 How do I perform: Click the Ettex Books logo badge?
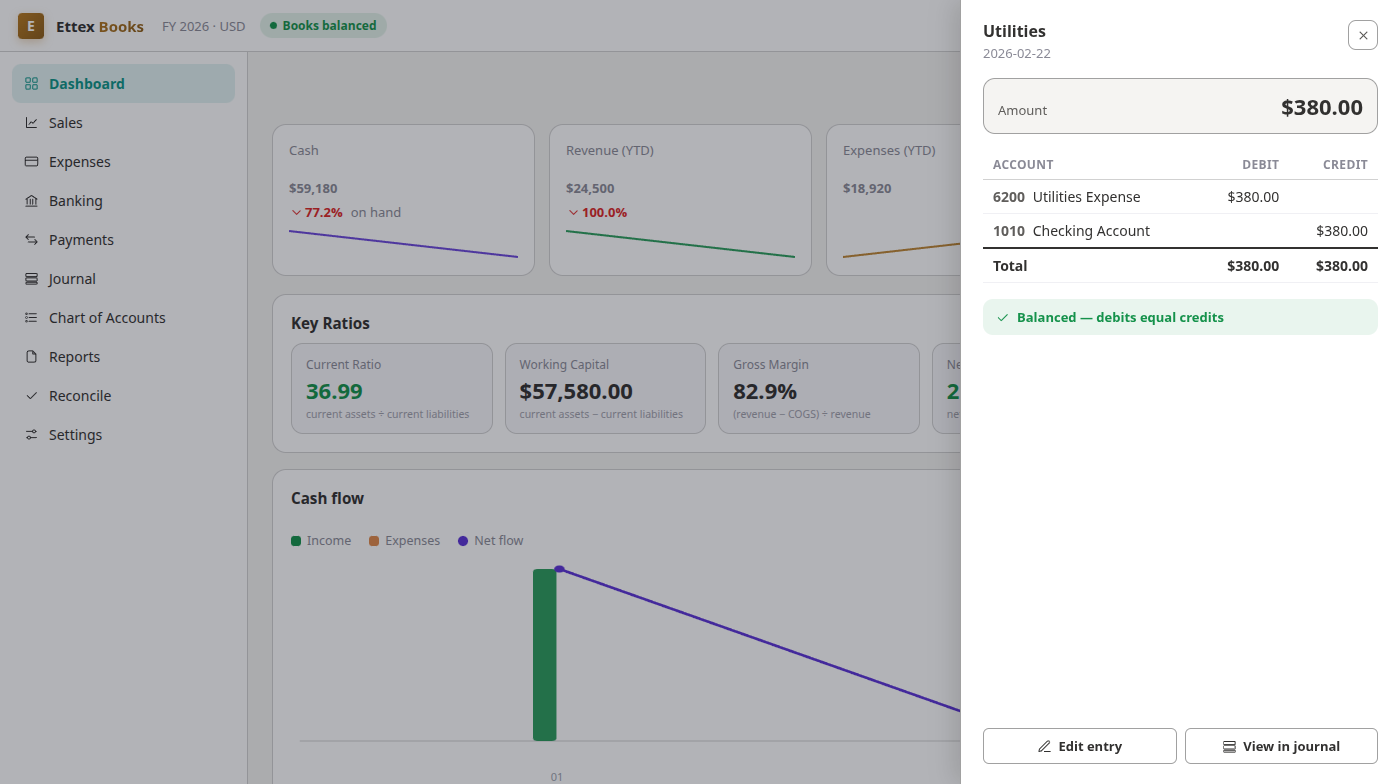pos(31,26)
